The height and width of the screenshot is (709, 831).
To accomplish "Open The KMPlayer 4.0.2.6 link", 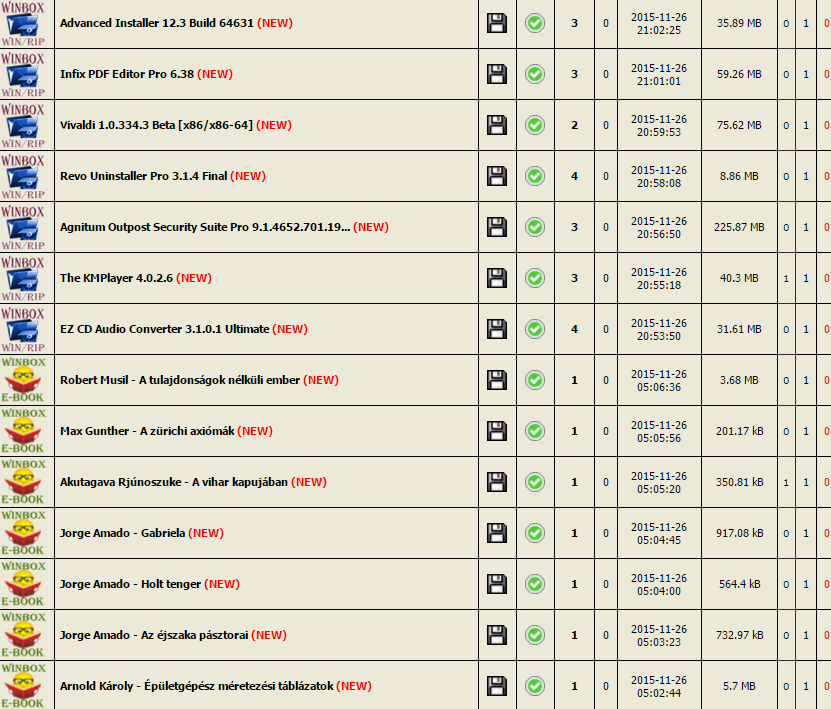I will click(117, 278).
